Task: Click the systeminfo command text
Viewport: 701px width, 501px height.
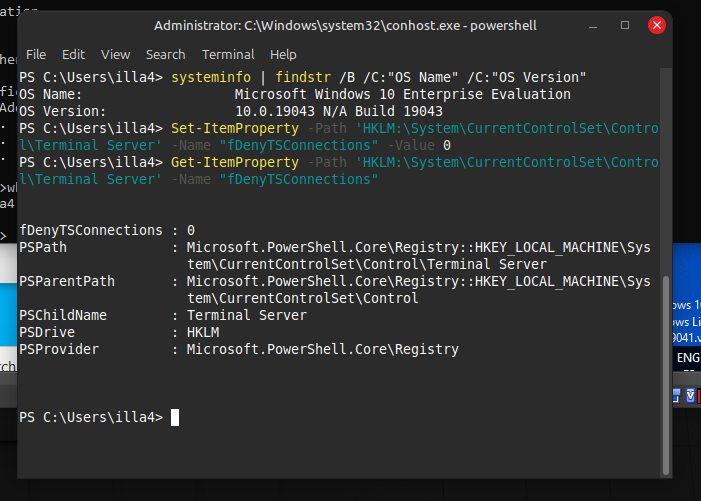Action: 212,77
